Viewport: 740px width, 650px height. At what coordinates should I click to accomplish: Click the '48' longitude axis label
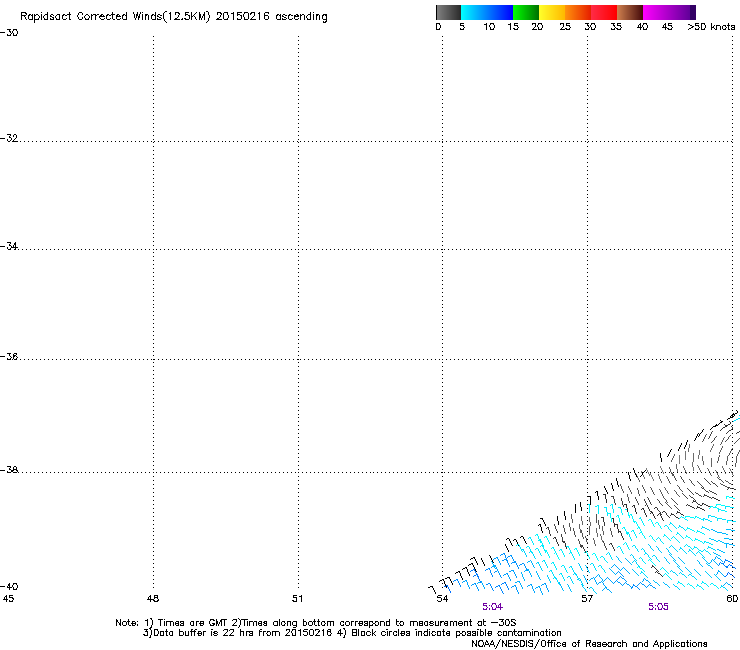click(152, 599)
